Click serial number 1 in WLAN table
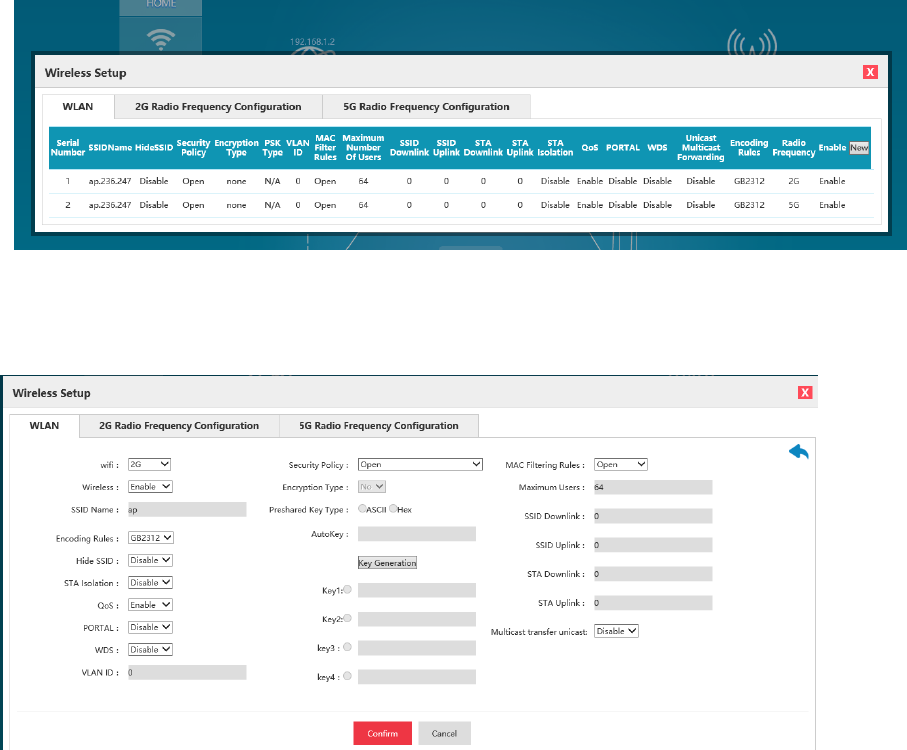Screen dimensions: 907x750 (68, 181)
